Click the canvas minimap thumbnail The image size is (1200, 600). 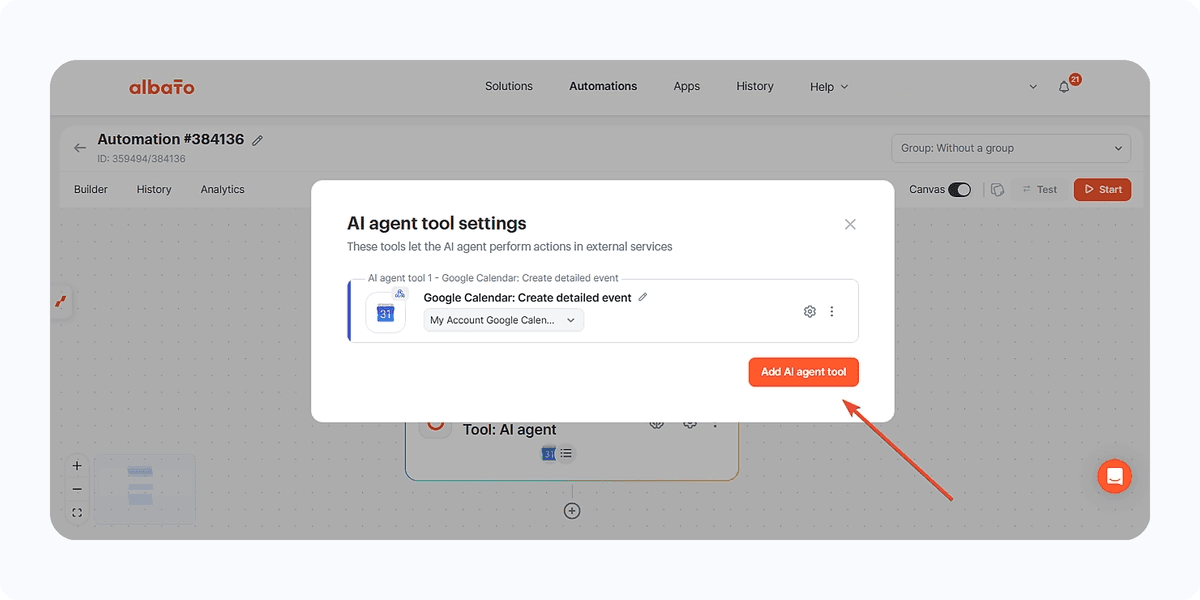145,489
